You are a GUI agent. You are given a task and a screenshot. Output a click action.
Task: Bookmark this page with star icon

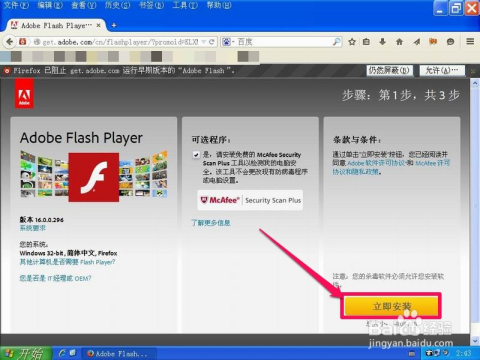pyautogui.click(x=352, y=42)
